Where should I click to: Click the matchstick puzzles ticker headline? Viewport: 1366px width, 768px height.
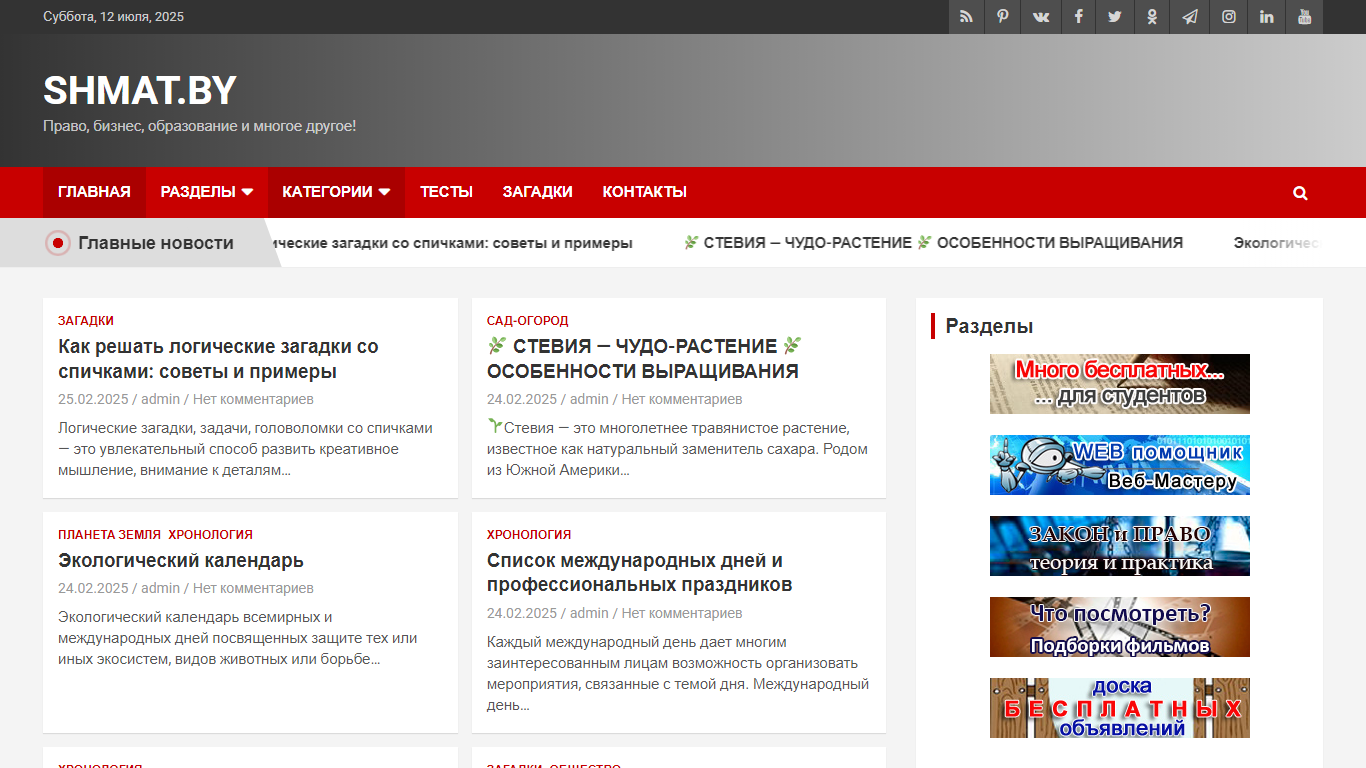[x=452, y=243]
